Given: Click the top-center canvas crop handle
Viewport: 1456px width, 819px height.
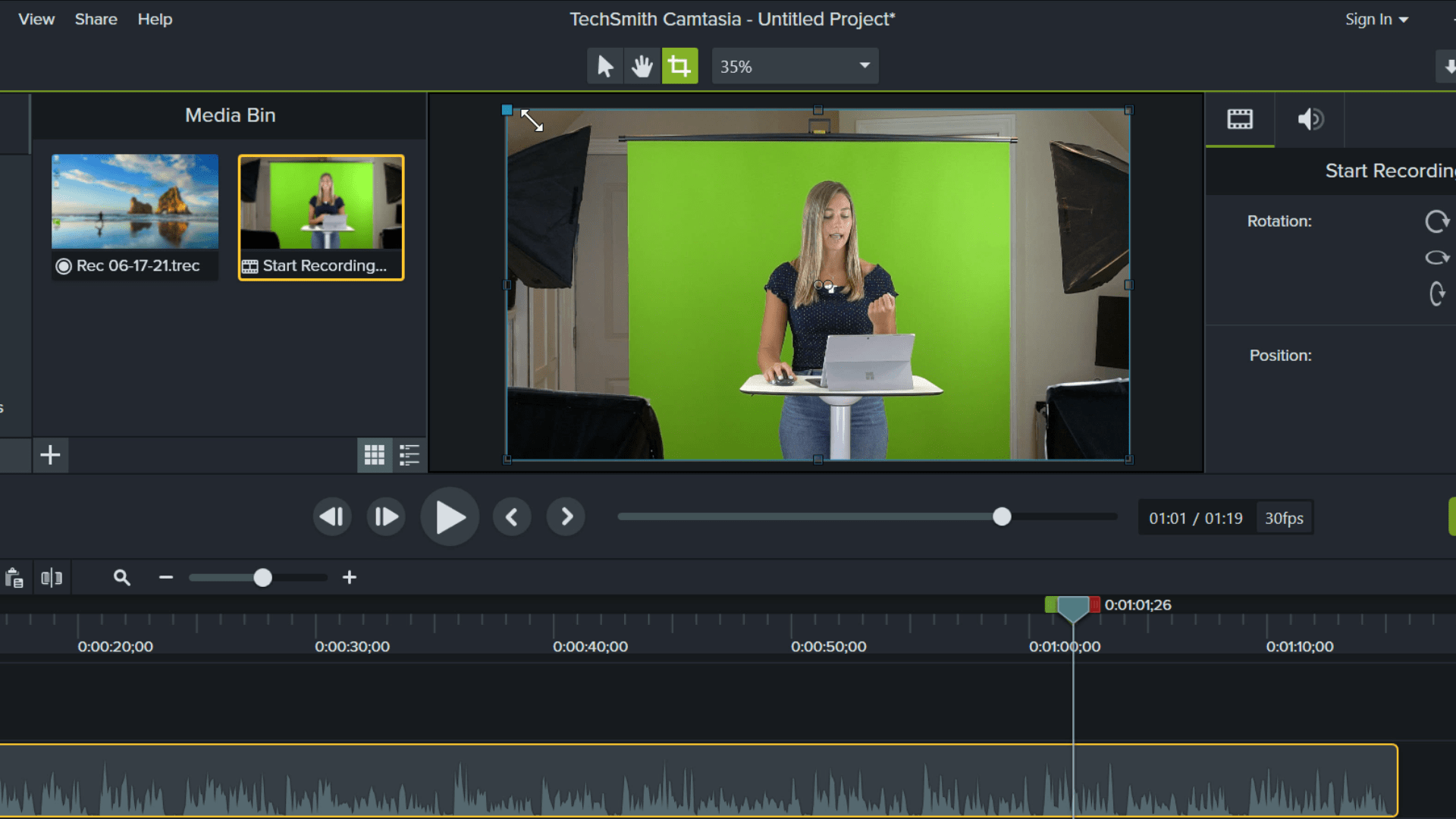Looking at the screenshot, I should click(817, 110).
